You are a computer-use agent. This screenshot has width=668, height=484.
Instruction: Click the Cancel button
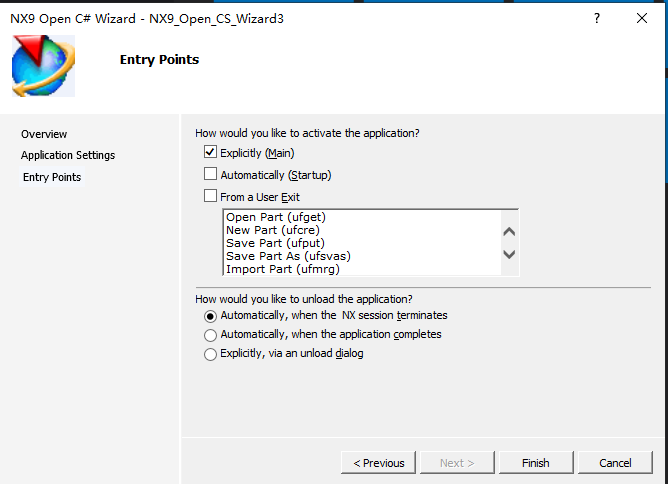coord(615,463)
